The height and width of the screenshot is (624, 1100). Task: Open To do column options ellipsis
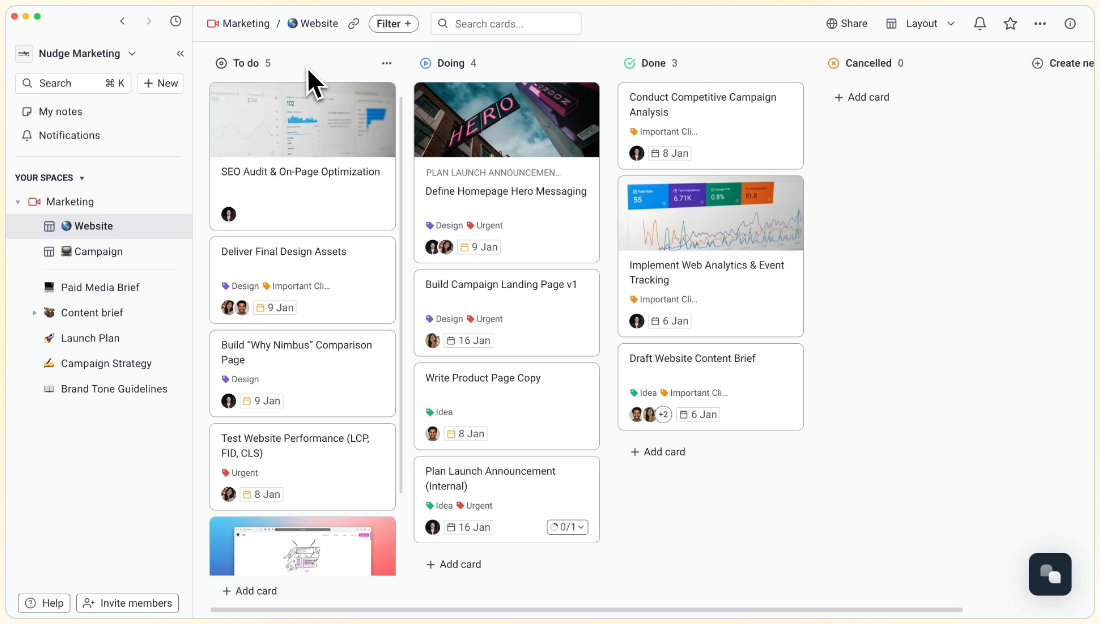pos(387,63)
